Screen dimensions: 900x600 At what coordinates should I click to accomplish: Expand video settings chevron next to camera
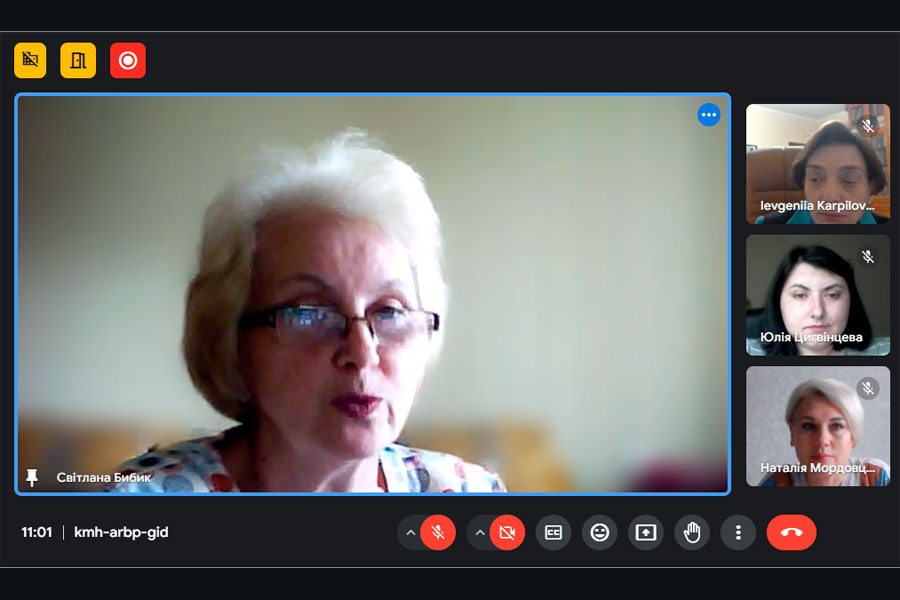pyautogui.click(x=480, y=533)
